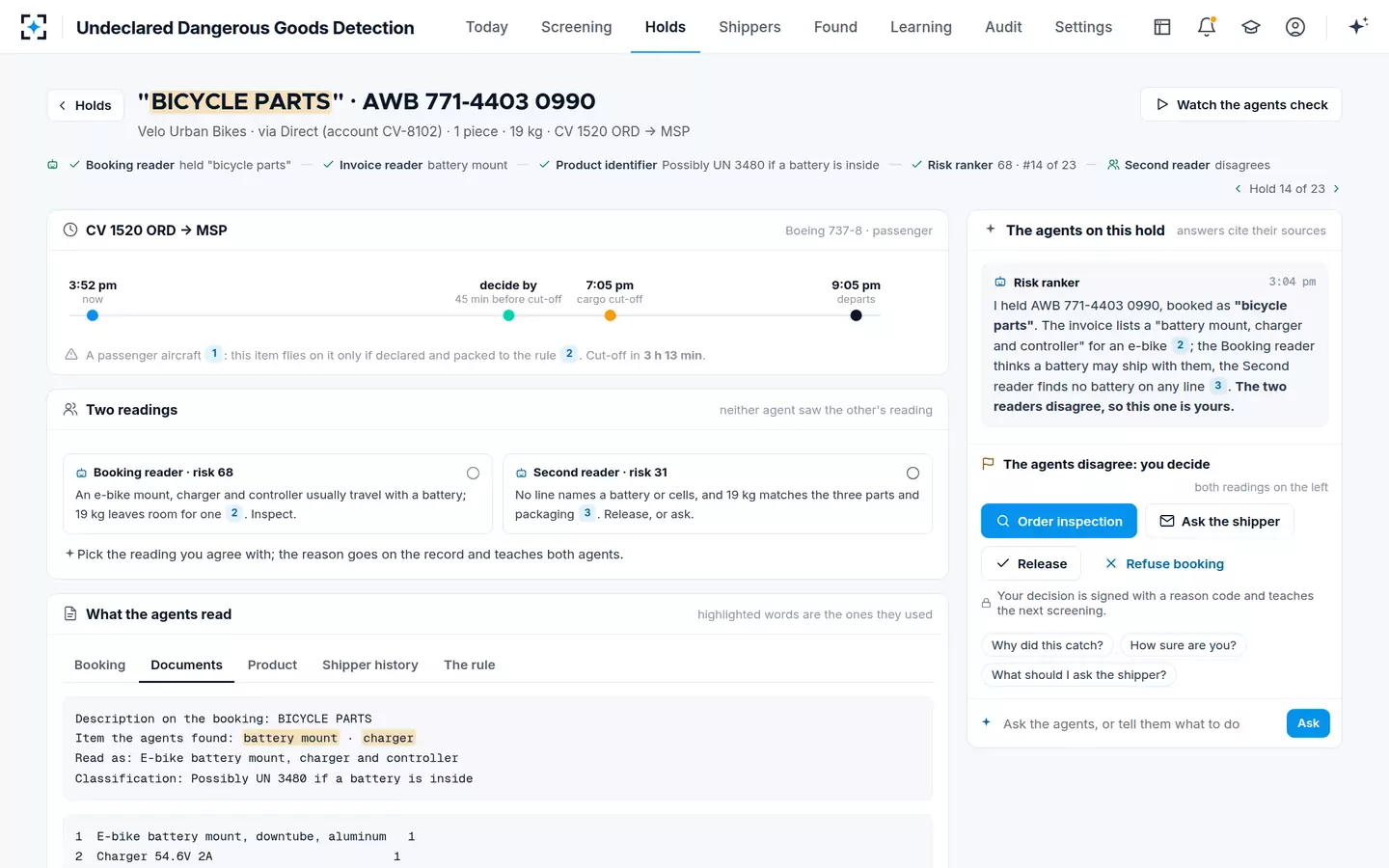This screenshot has height=868, width=1389.
Task: Click Order inspection button
Action: click(1059, 521)
